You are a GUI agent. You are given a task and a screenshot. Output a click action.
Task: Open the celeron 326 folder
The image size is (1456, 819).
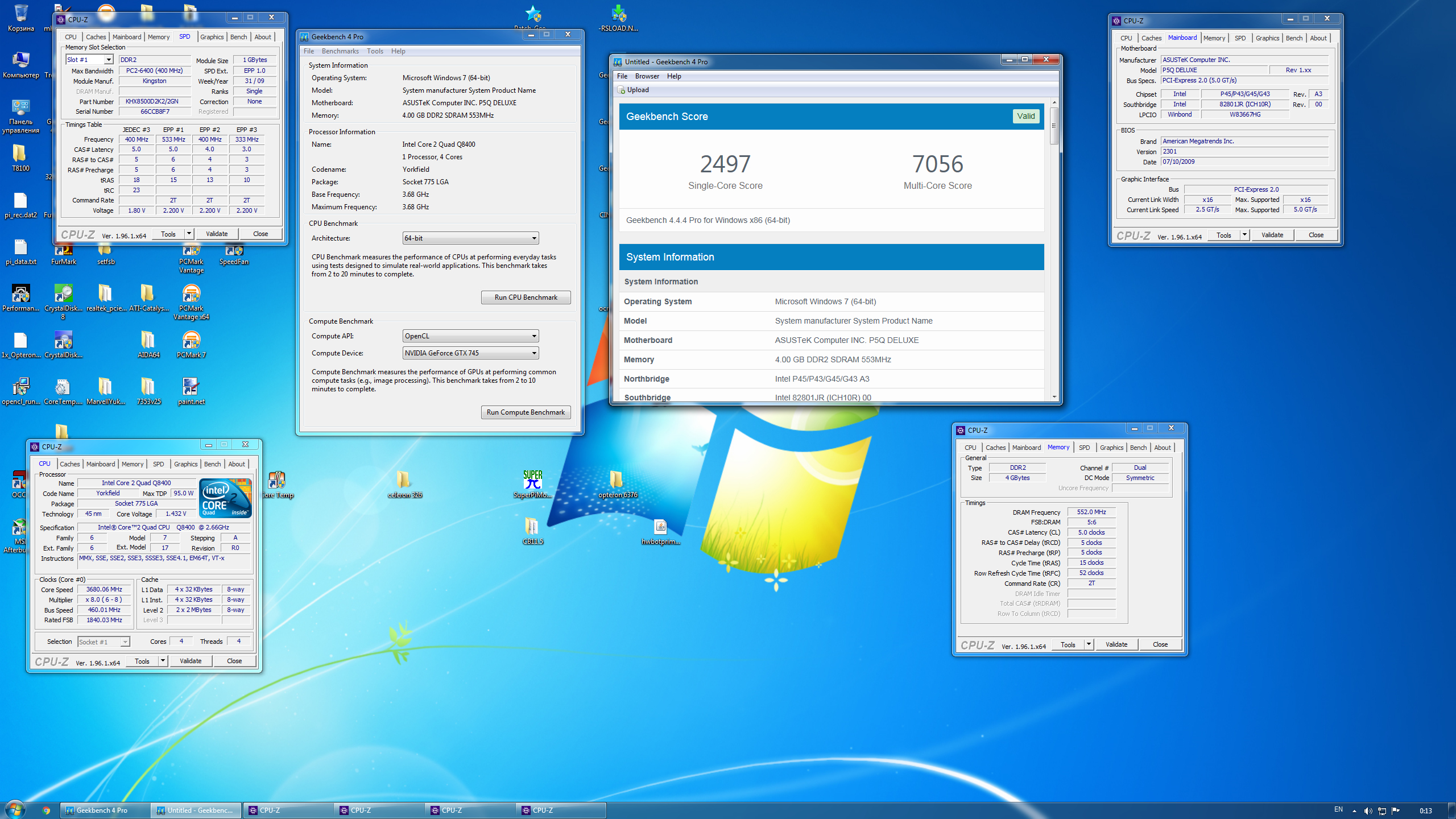coord(404,485)
